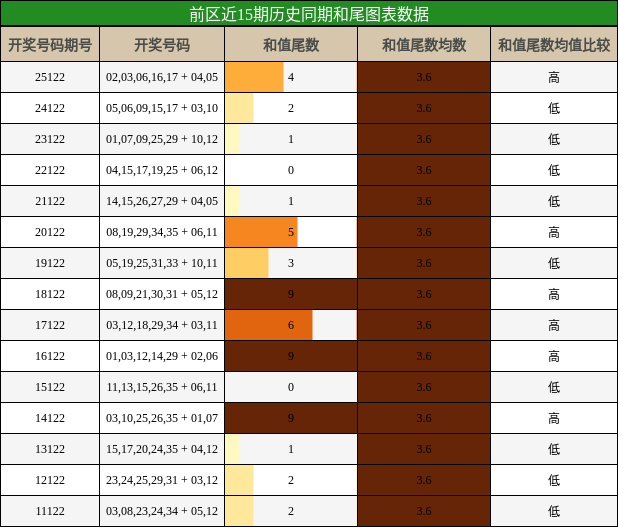
Task: Click issue number 13122
Action: (x=50, y=449)
